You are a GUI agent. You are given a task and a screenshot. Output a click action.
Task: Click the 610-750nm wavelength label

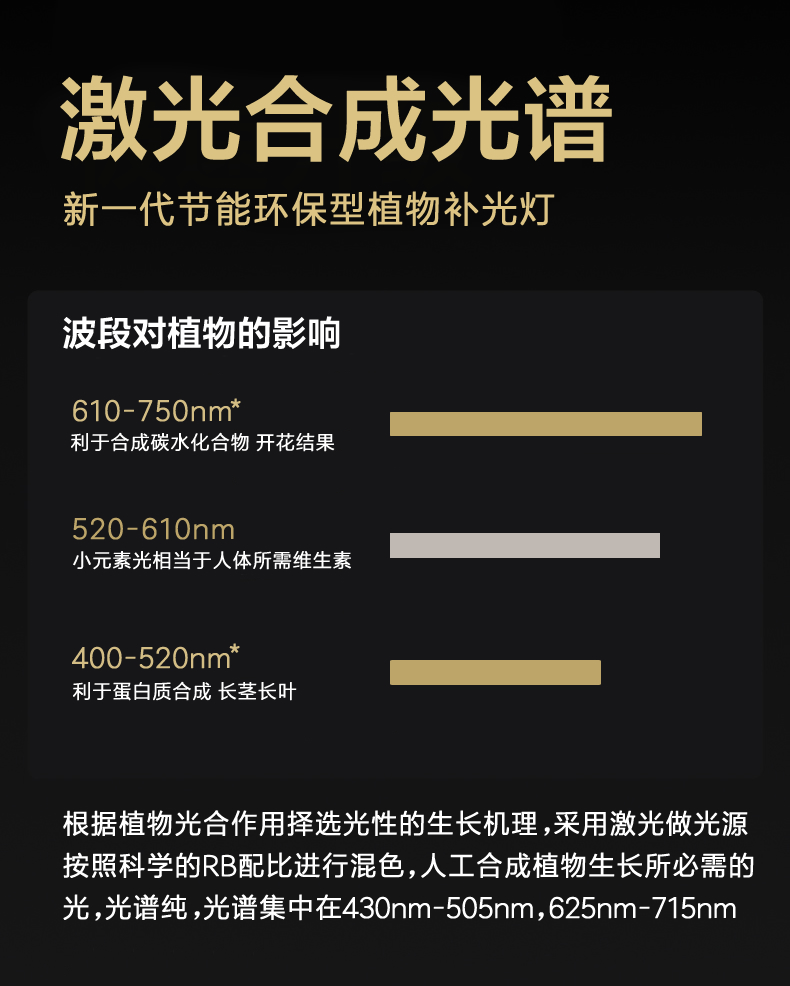[x=150, y=411]
